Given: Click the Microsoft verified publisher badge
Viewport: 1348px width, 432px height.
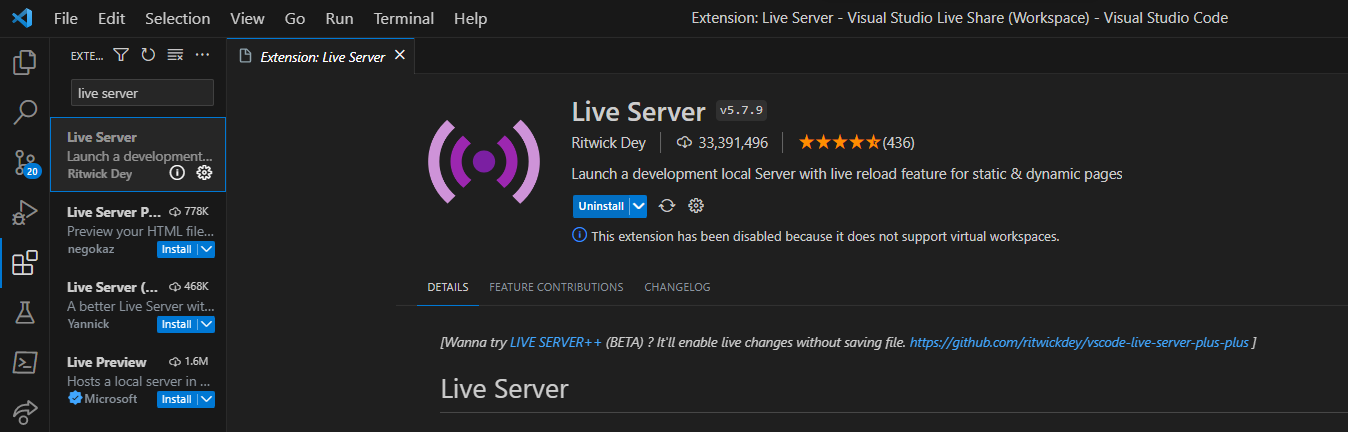Looking at the screenshot, I should (74, 398).
